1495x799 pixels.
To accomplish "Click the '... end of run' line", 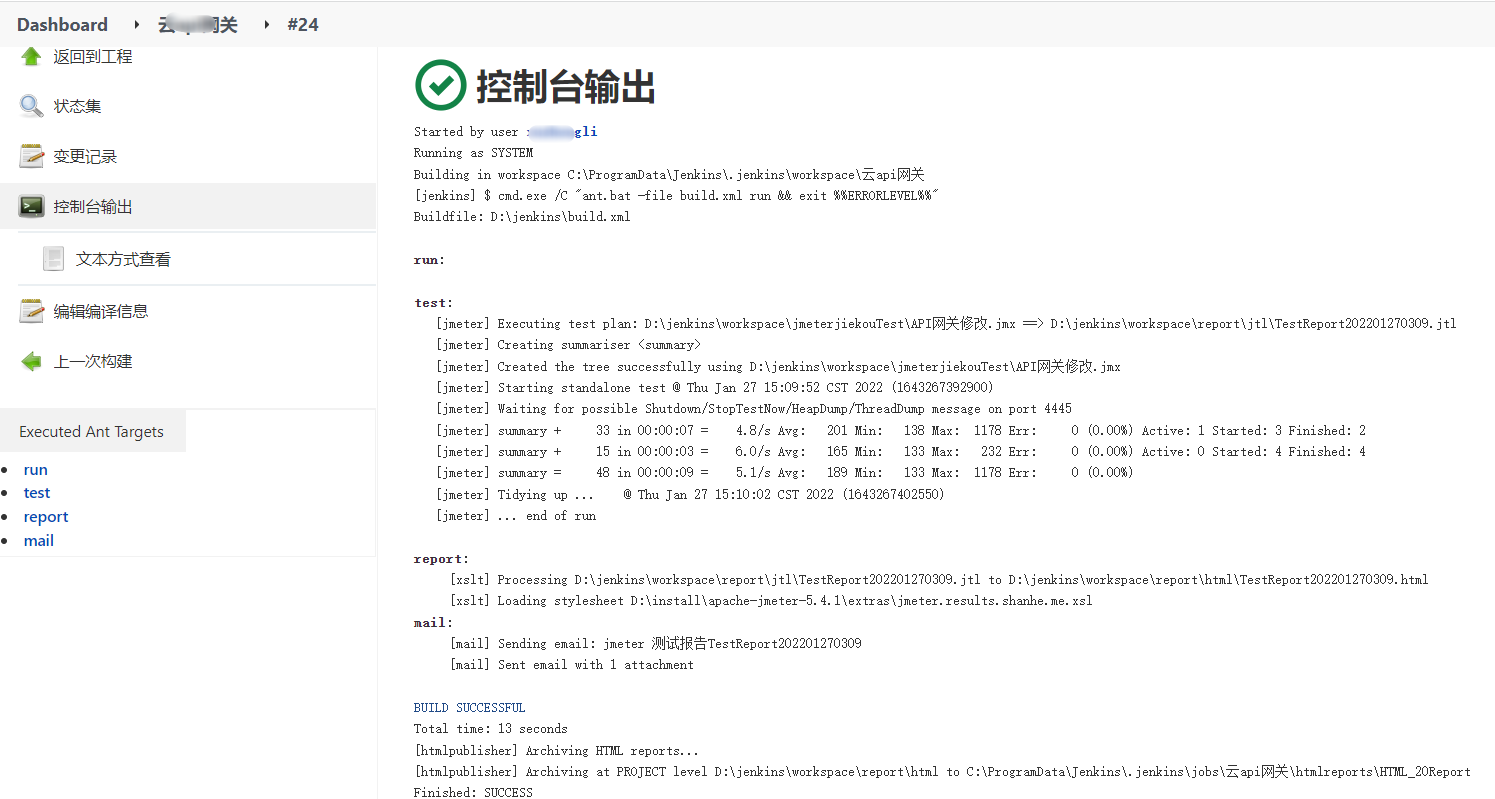I will [516, 515].
